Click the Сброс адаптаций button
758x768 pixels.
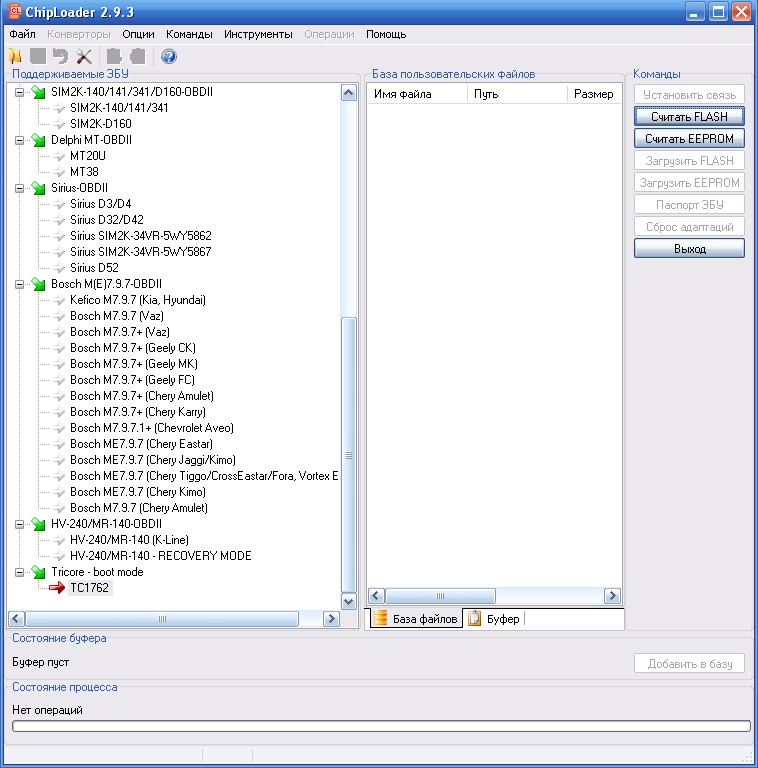pos(689,227)
